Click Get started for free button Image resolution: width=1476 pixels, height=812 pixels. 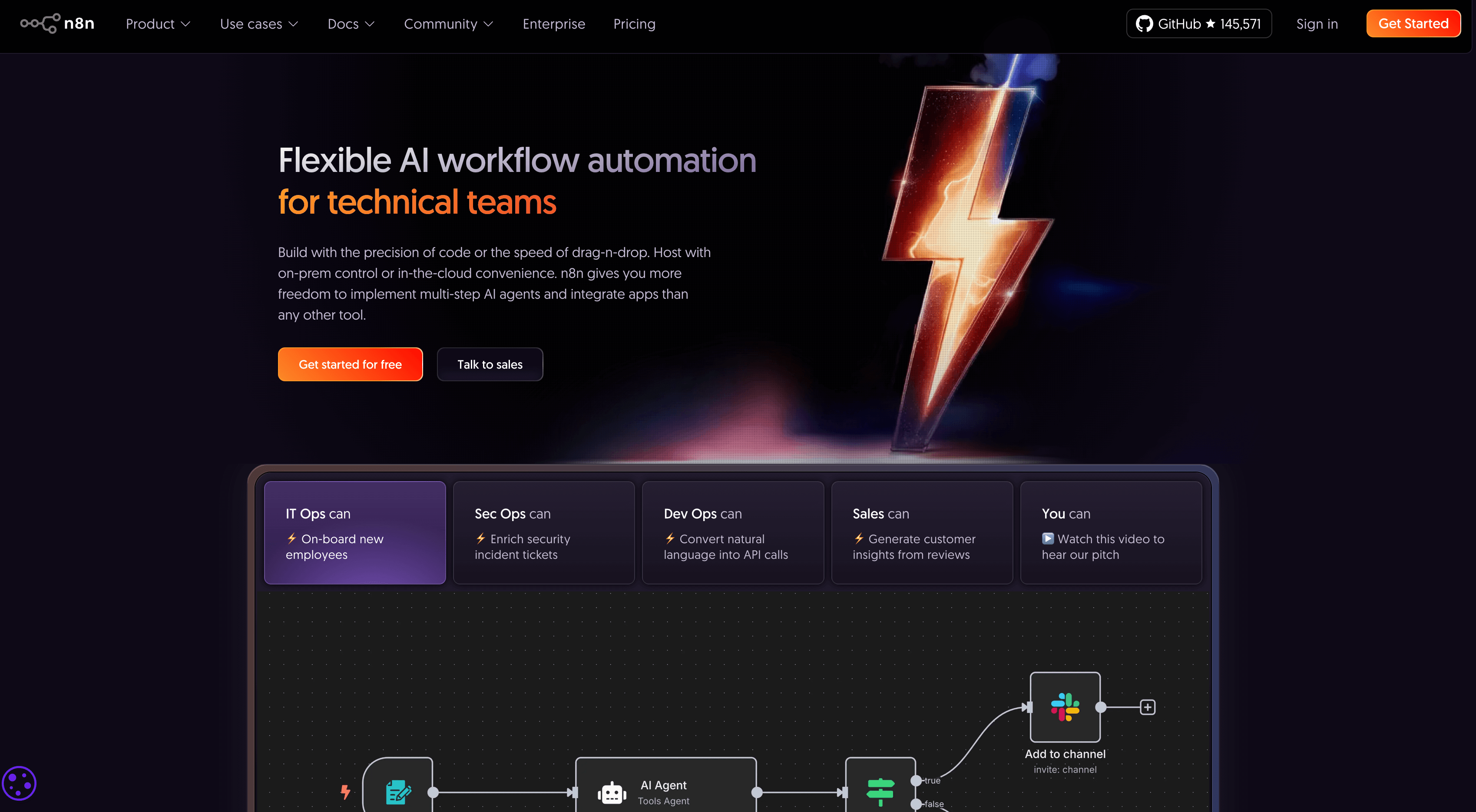pyautogui.click(x=350, y=364)
